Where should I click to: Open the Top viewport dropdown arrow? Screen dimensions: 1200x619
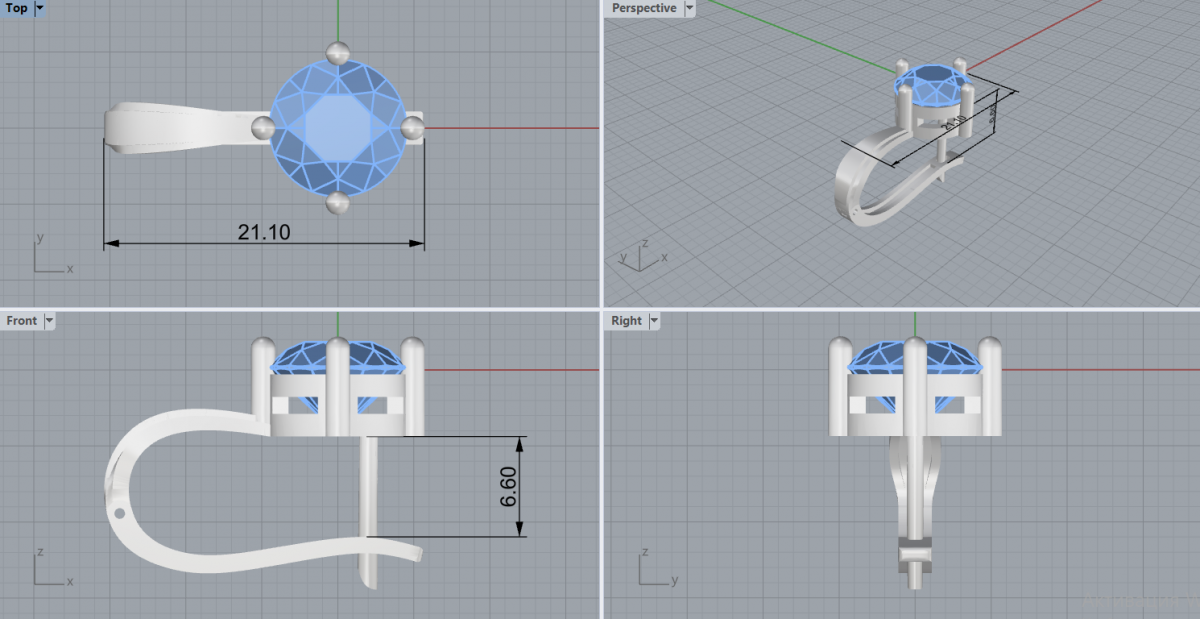(x=40, y=8)
